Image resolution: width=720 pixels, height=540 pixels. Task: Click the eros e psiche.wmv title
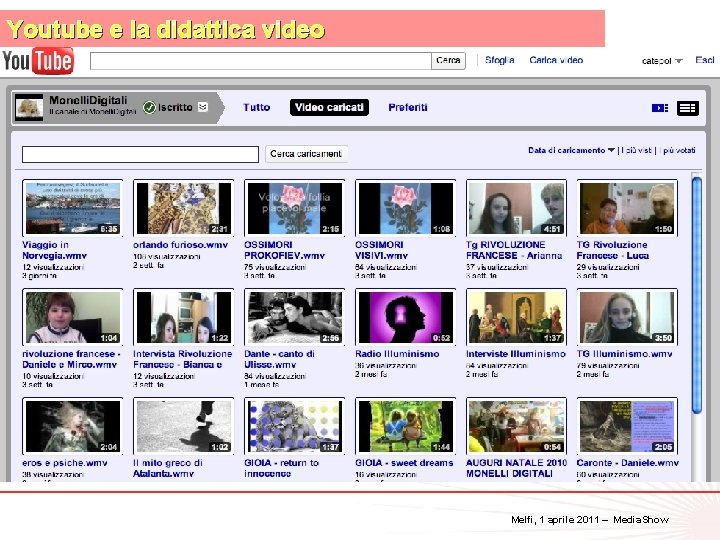point(65,463)
